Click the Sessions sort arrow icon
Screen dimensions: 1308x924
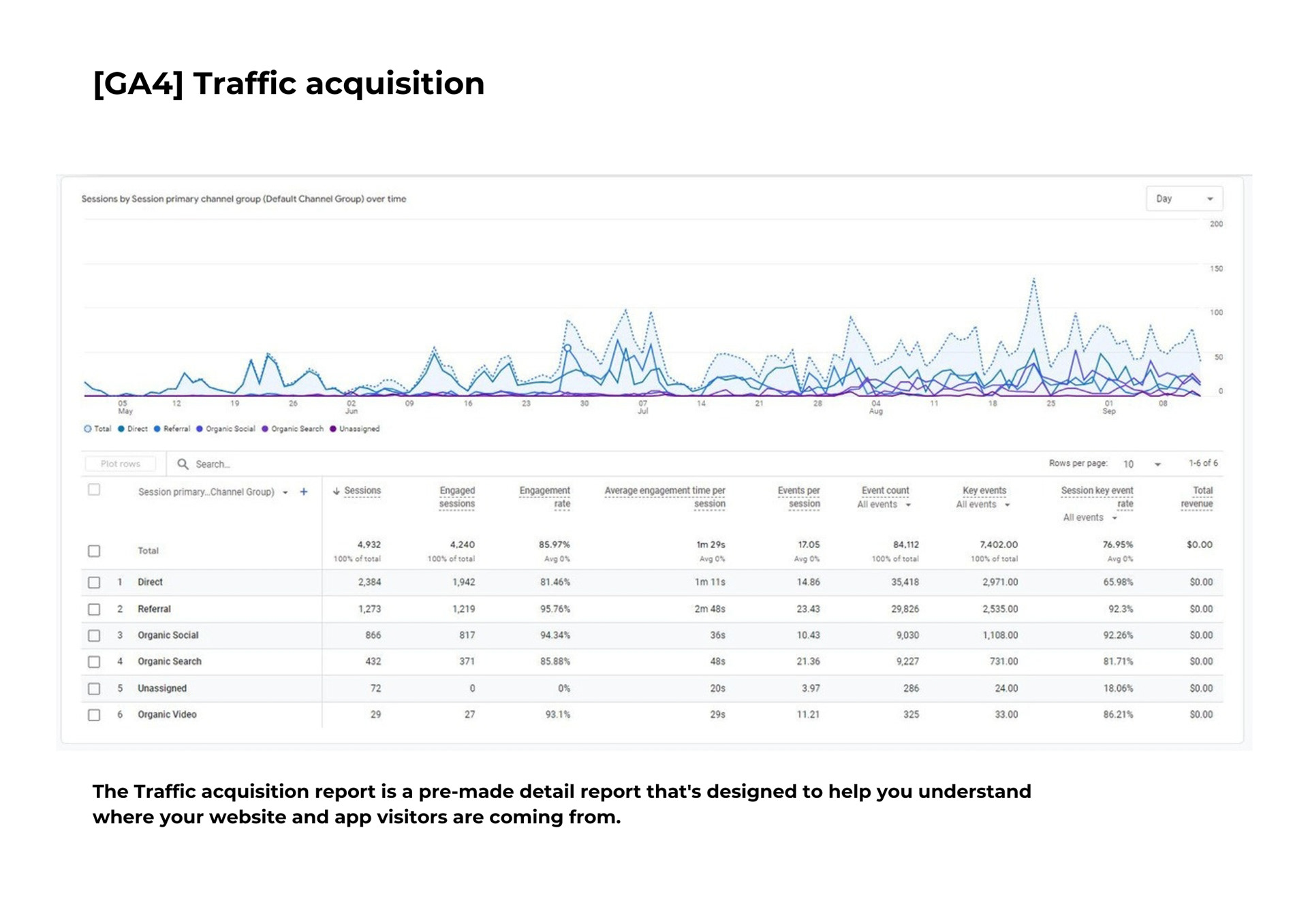click(x=336, y=491)
